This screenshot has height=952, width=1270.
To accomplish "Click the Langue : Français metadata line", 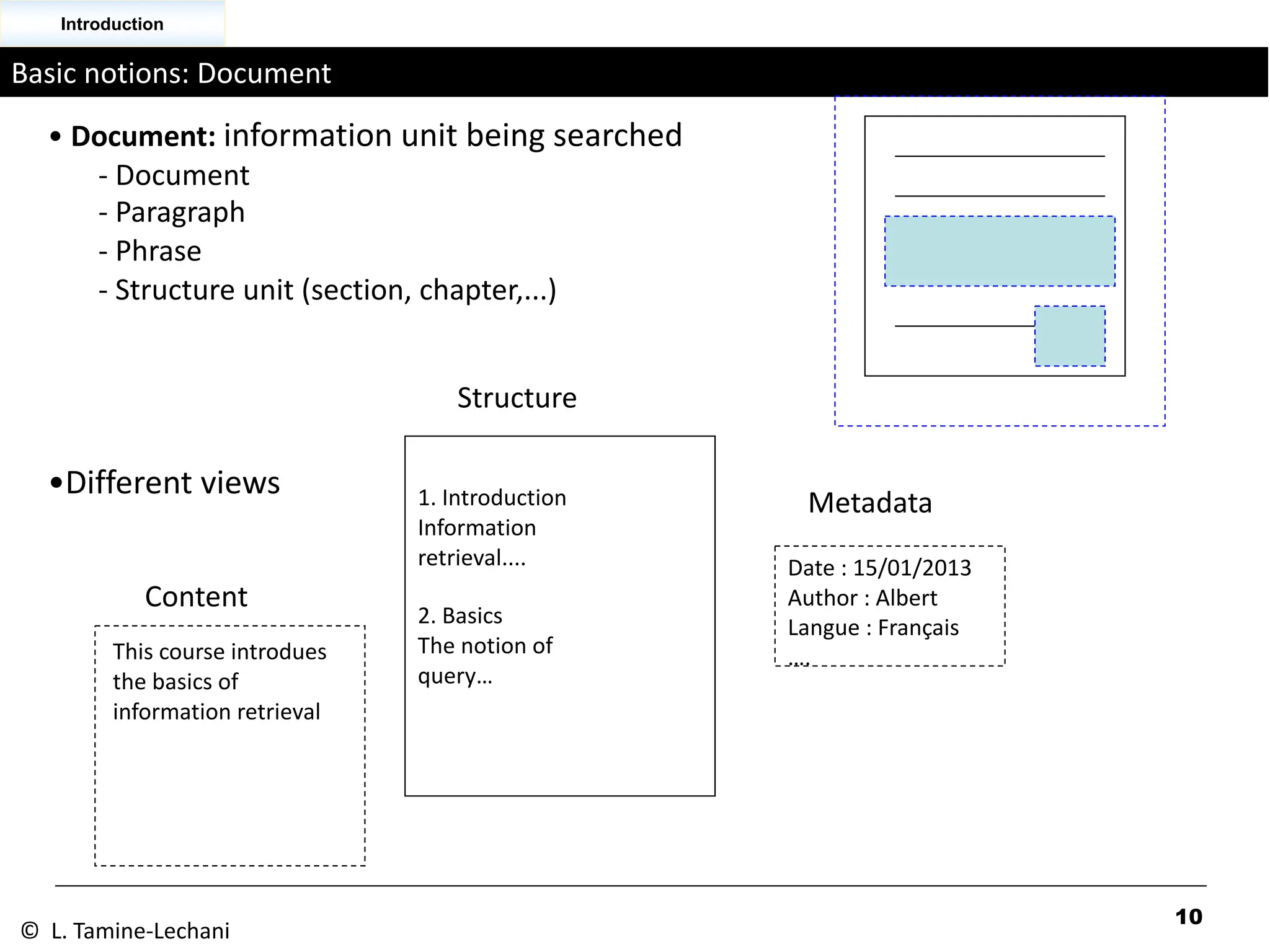I will pos(873,628).
